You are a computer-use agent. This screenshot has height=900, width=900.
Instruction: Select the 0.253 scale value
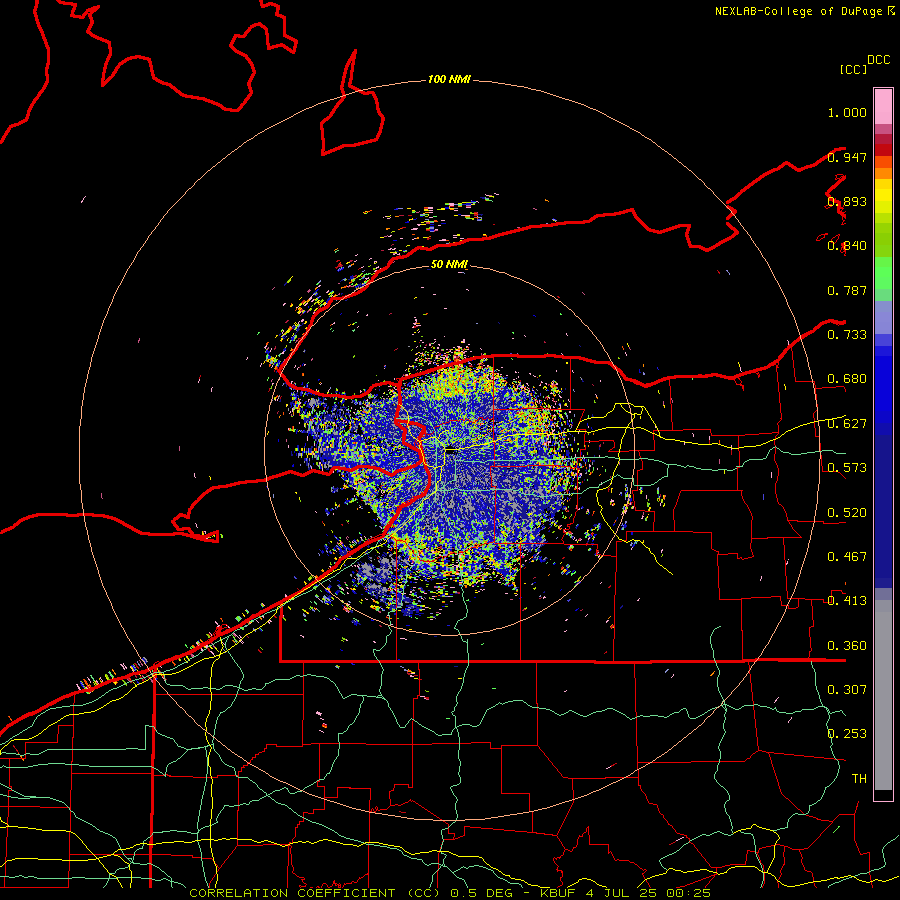pyautogui.click(x=847, y=734)
